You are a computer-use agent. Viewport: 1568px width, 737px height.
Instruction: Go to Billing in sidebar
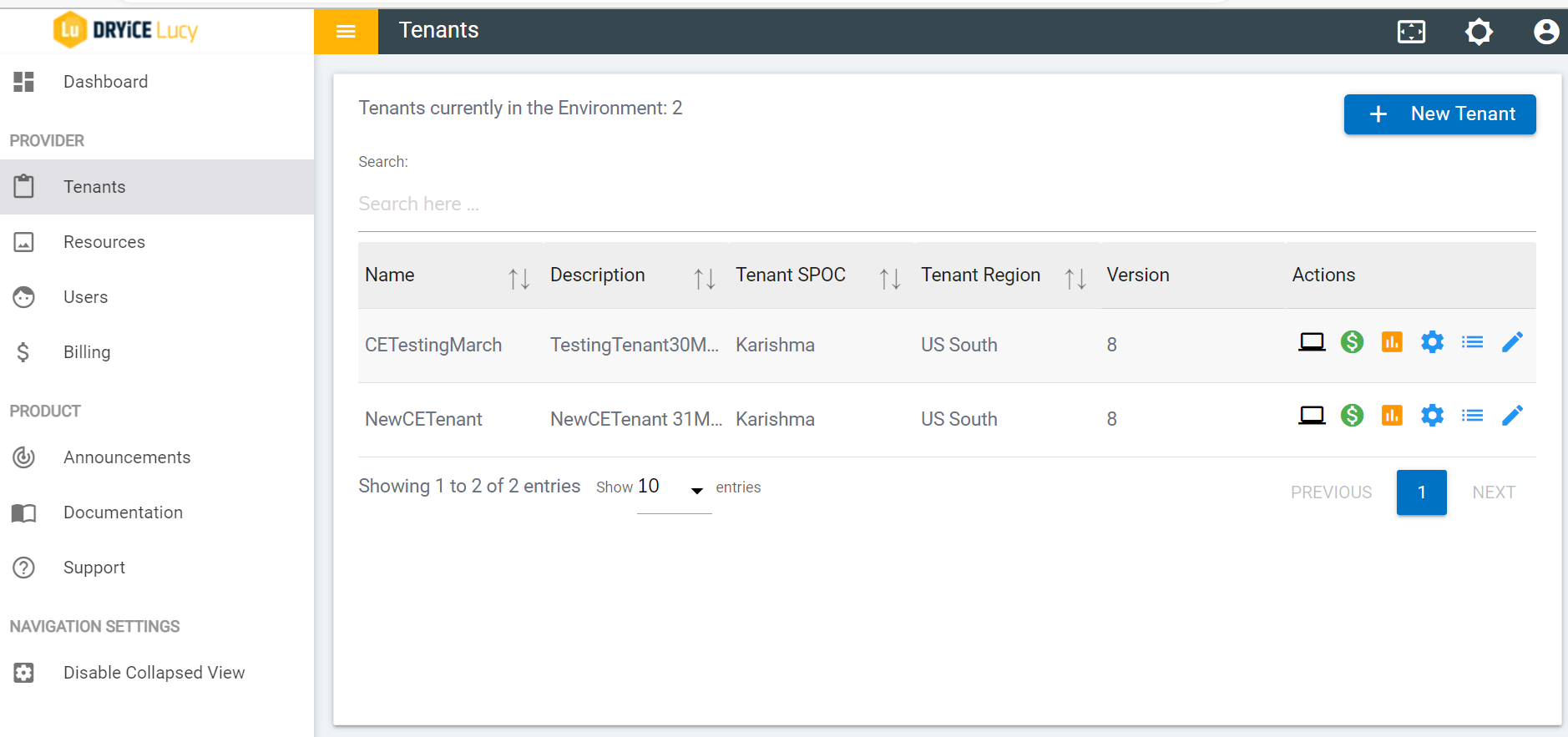coord(87,352)
